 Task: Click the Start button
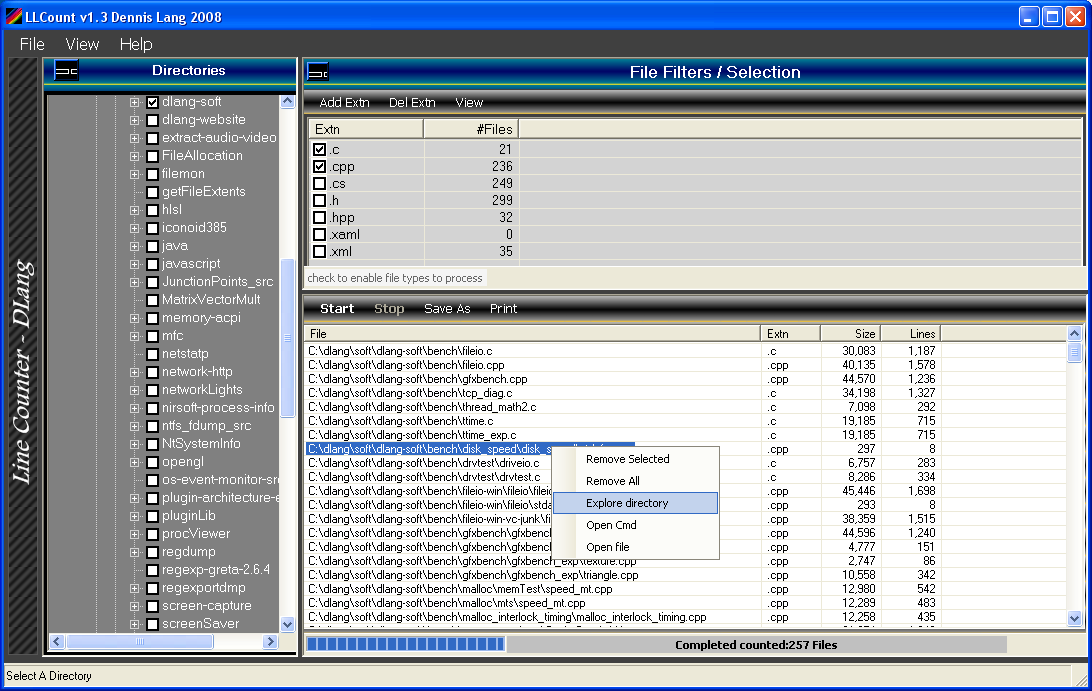(x=337, y=309)
